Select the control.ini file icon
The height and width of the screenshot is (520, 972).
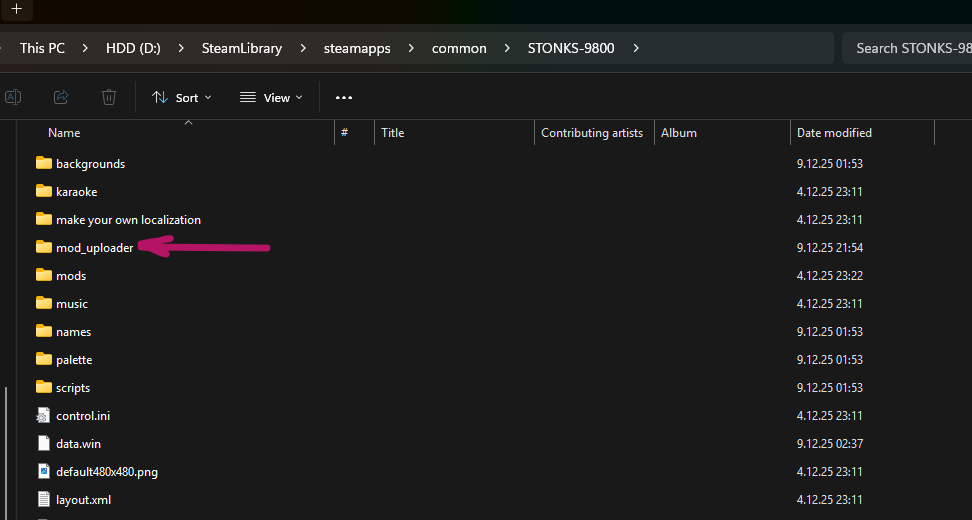pos(43,415)
